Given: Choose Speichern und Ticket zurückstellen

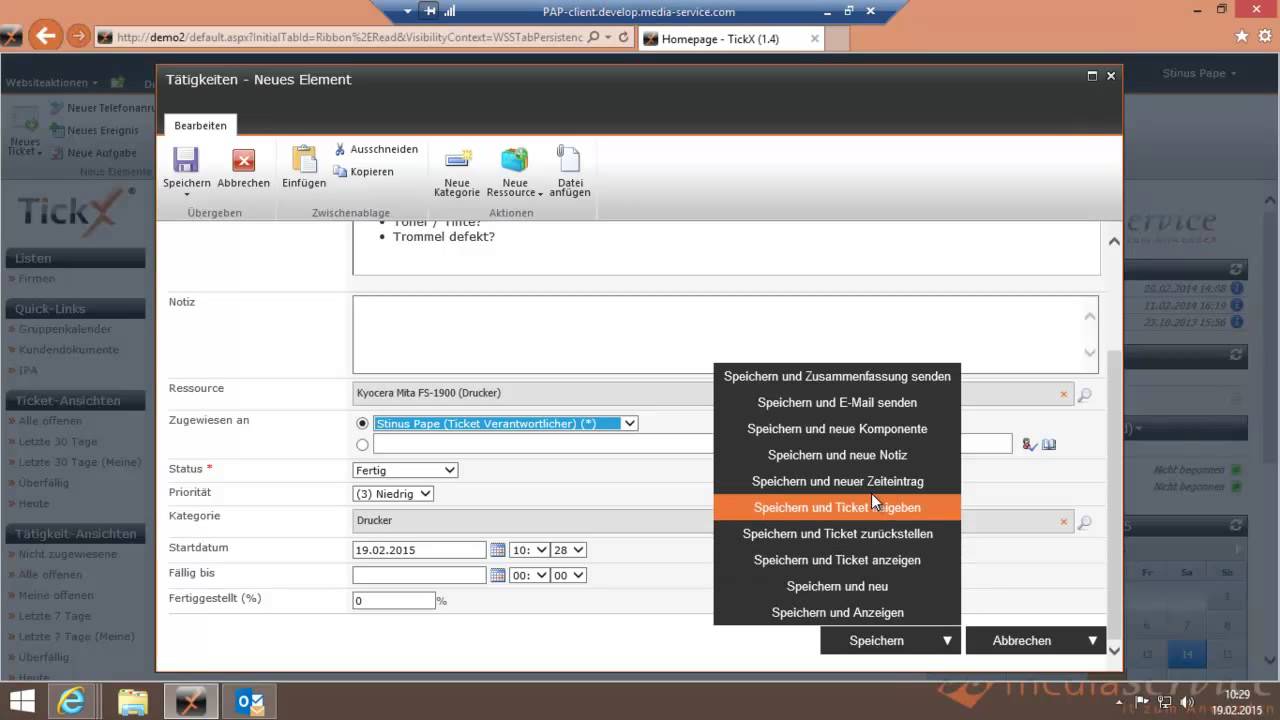Looking at the screenshot, I should tap(837, 534).
